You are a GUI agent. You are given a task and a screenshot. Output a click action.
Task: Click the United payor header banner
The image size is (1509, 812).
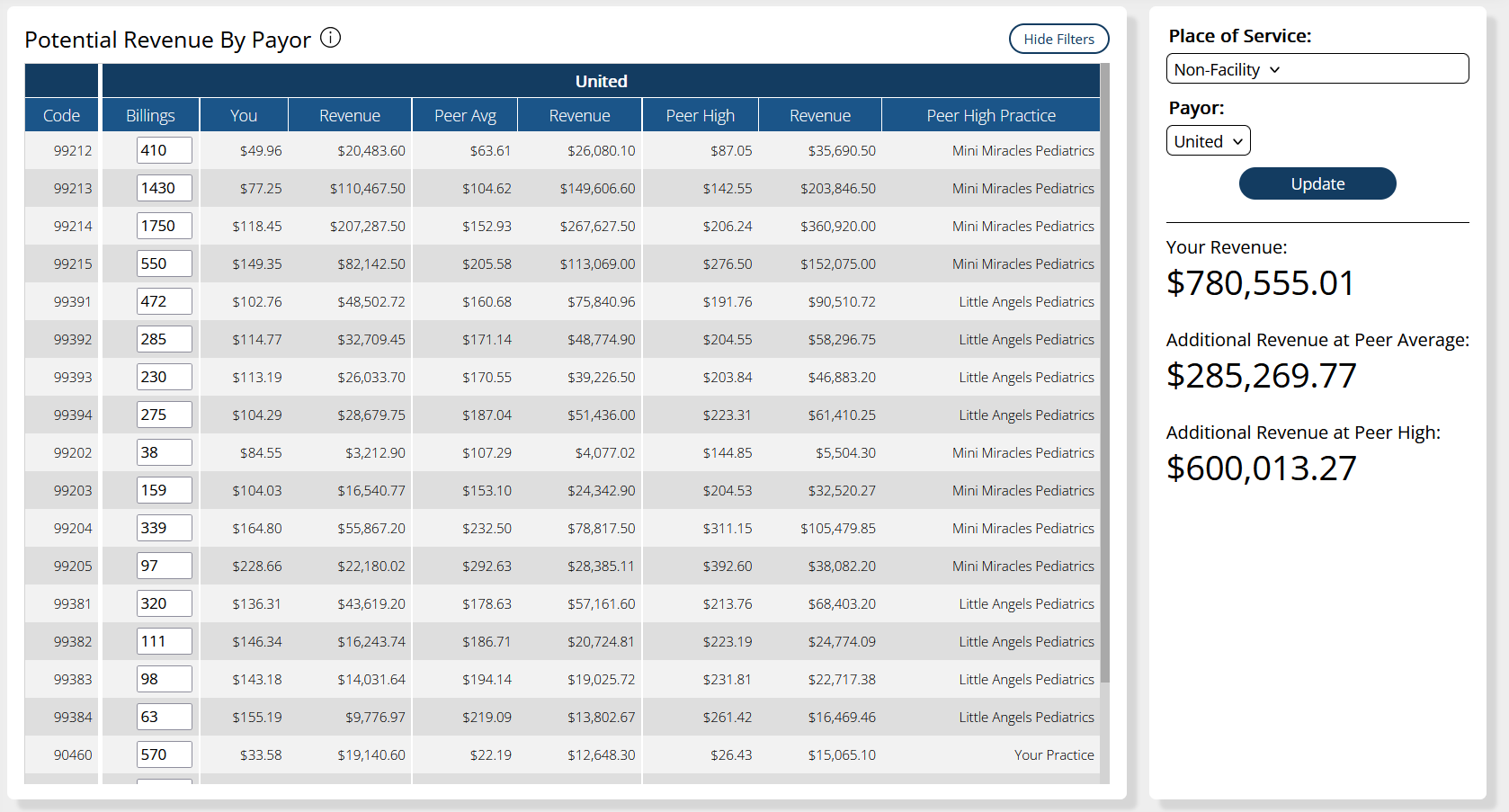601,81
